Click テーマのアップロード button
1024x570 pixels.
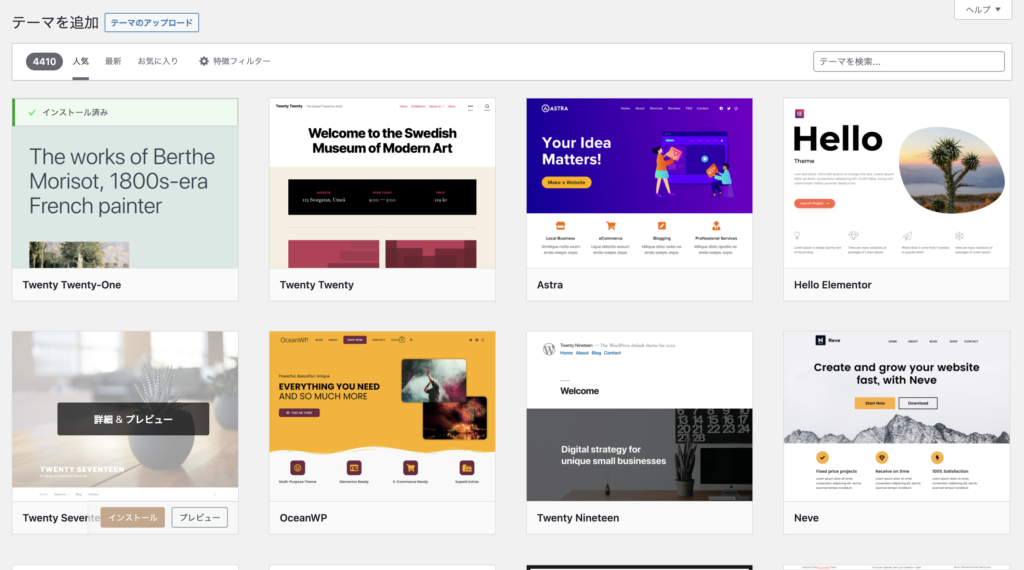click(152, 23)
